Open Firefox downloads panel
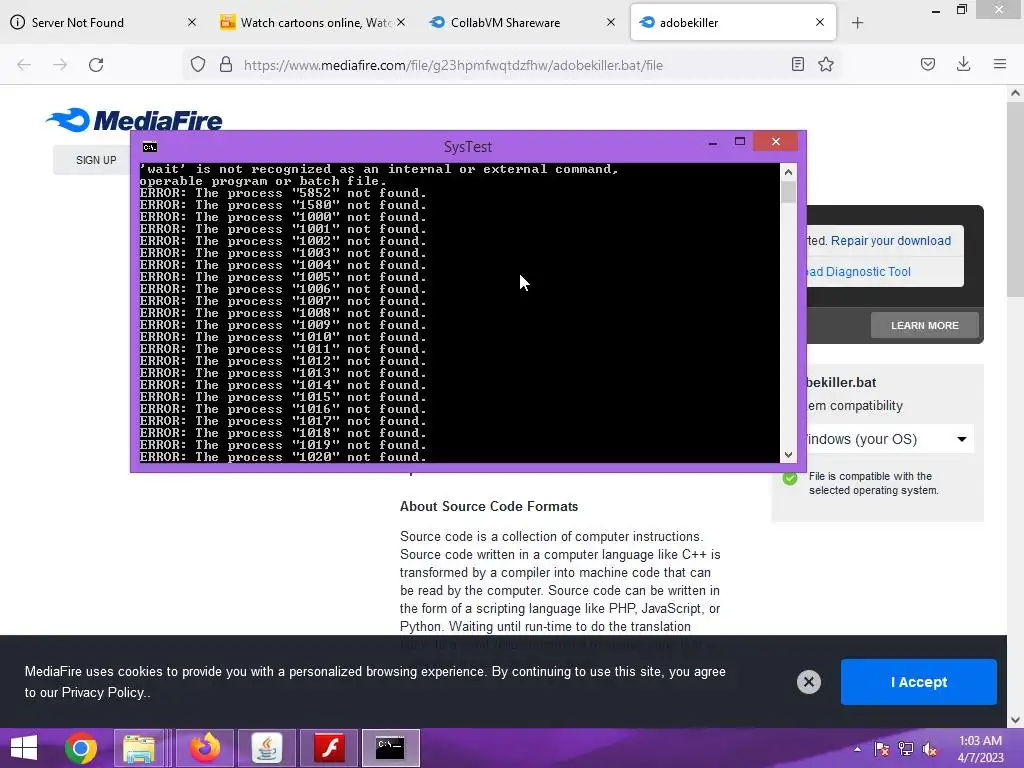The height and width of the screenshot is (768, 1024). [963, 64]
